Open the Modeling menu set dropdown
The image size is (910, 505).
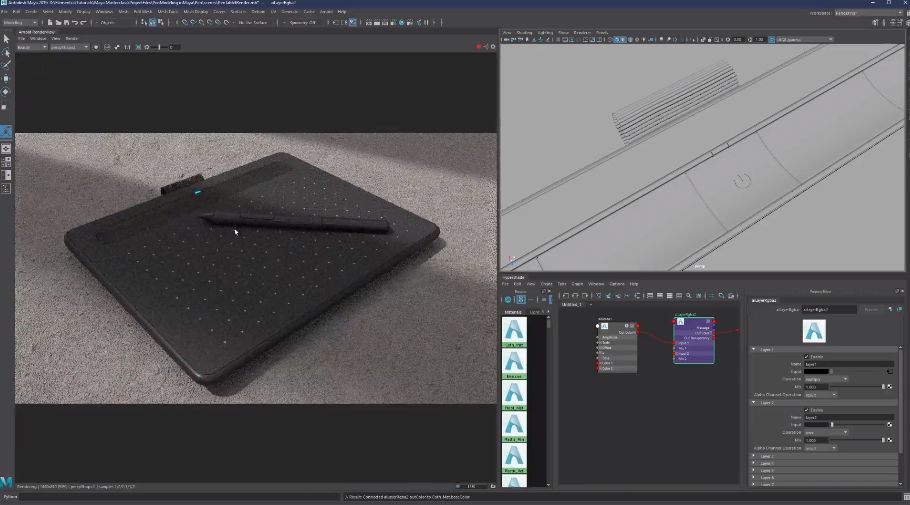click(20, 23)
